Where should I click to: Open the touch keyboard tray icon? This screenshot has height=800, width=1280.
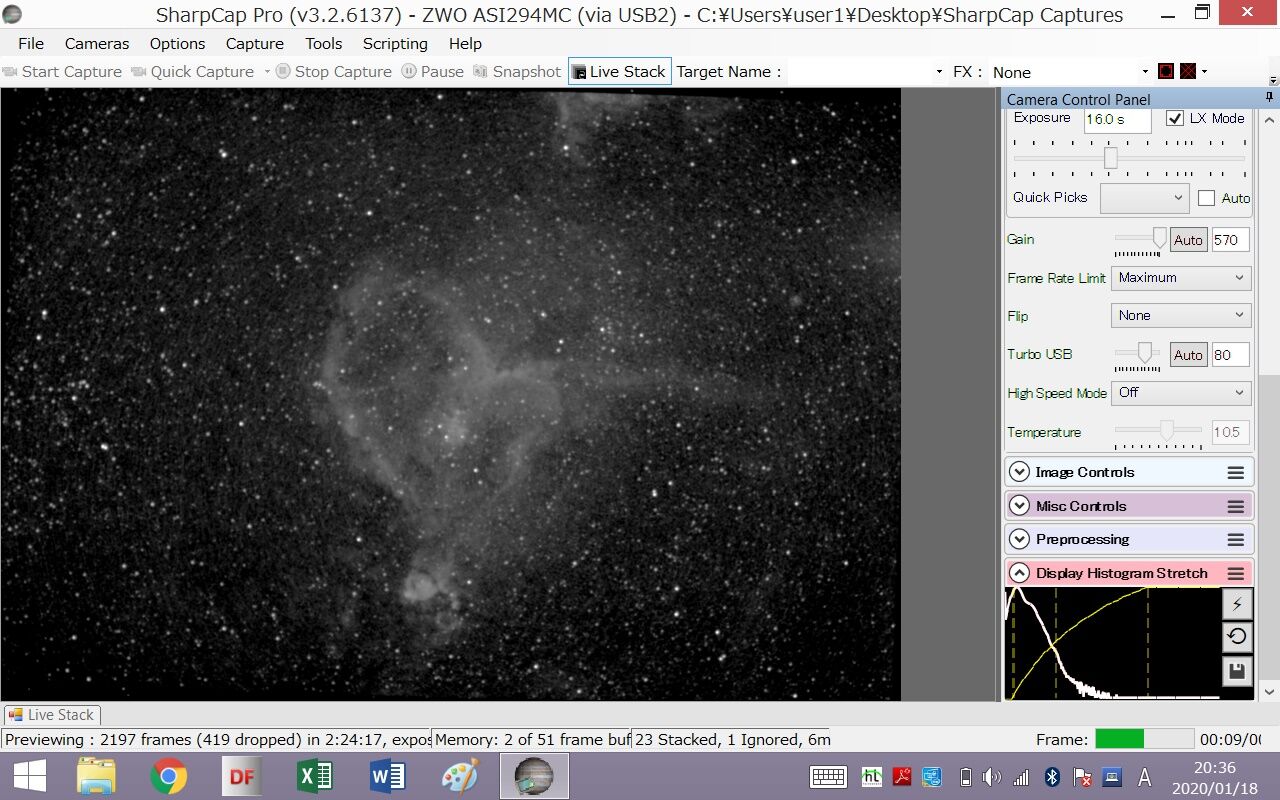[x=830, y=777]
